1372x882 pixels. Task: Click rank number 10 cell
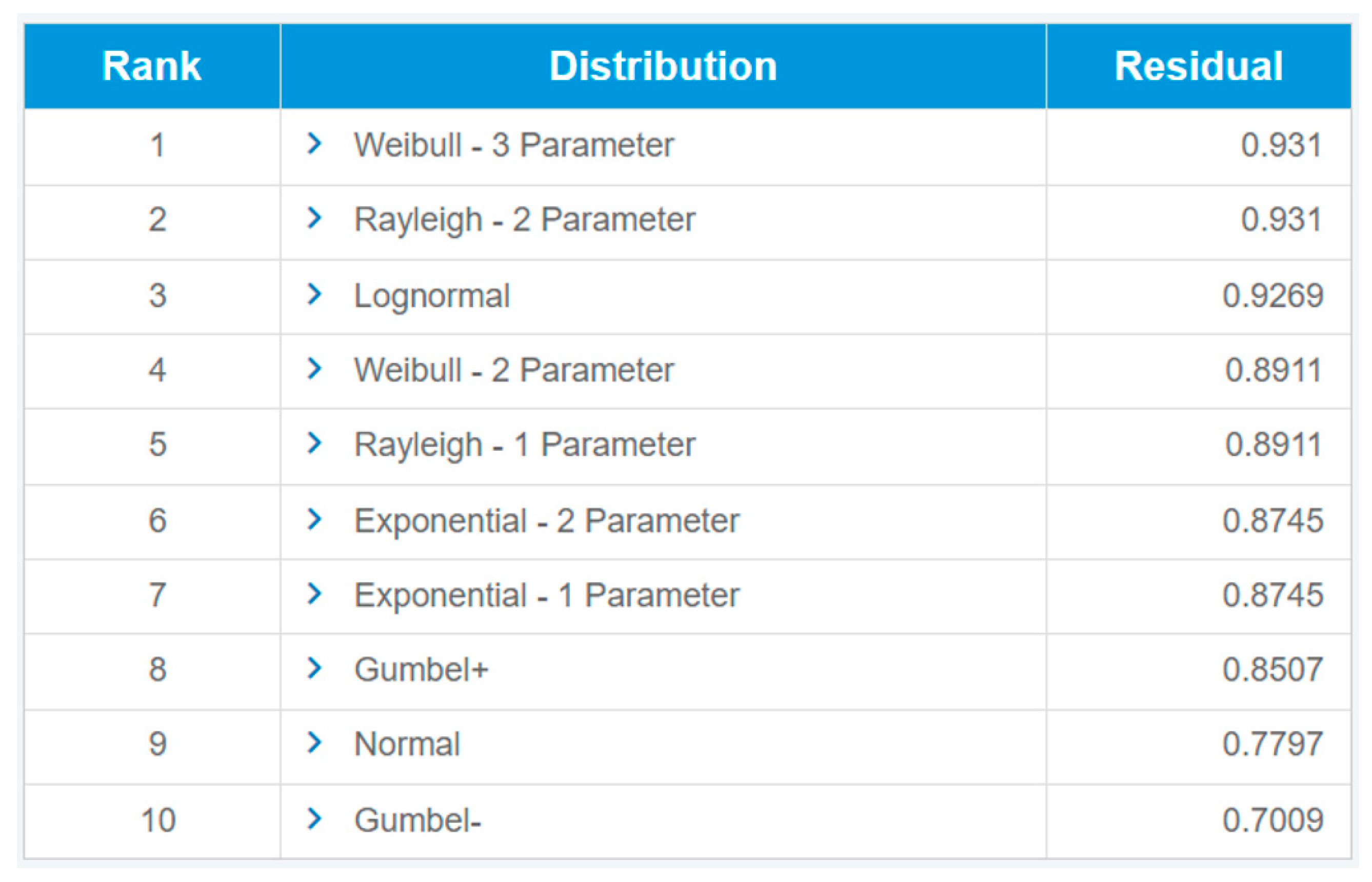[x=158, y=819]
